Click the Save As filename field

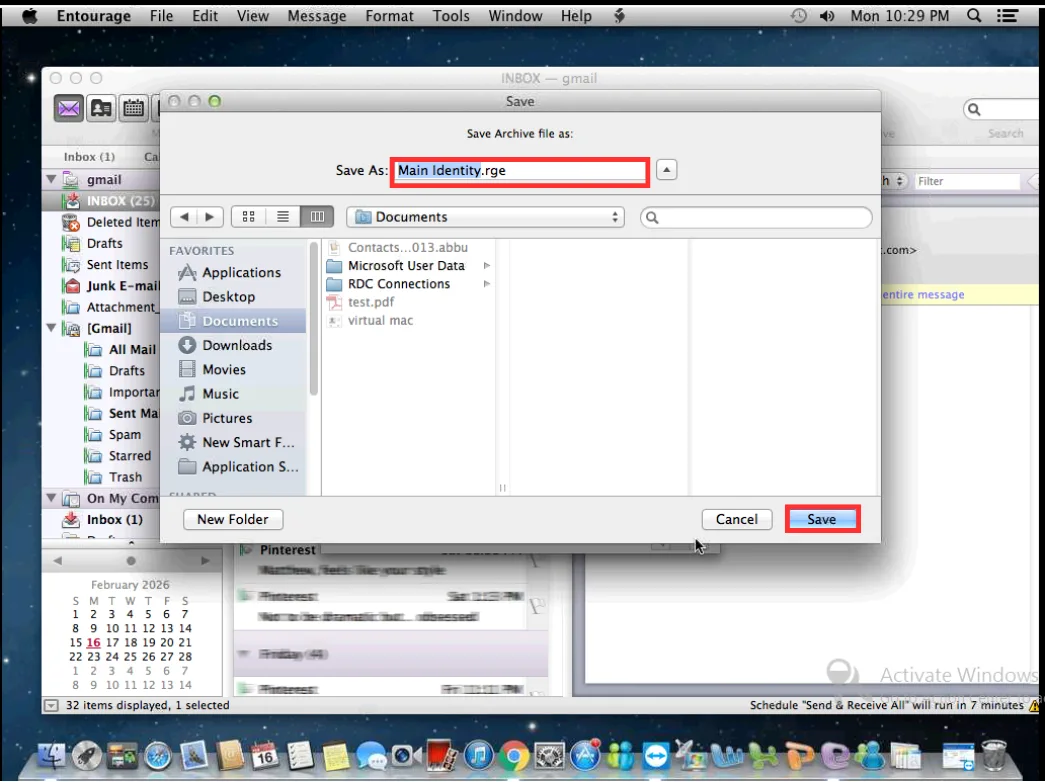coord(520,171)
